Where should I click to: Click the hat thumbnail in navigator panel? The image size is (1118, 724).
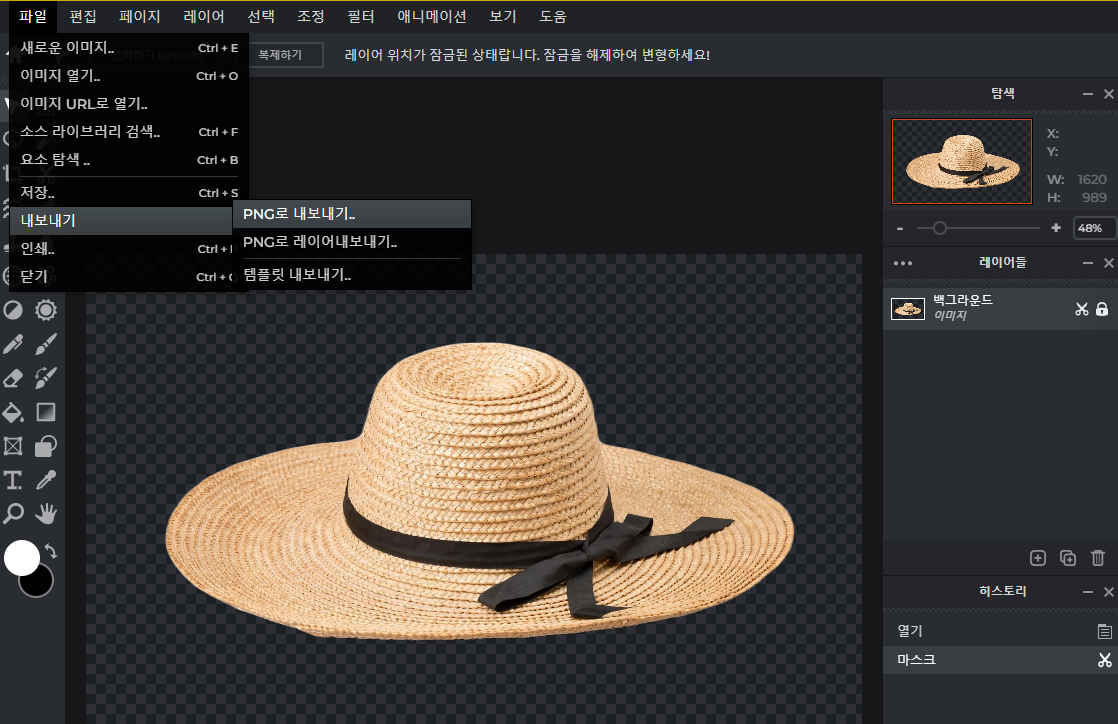click(x=962, y=161)
